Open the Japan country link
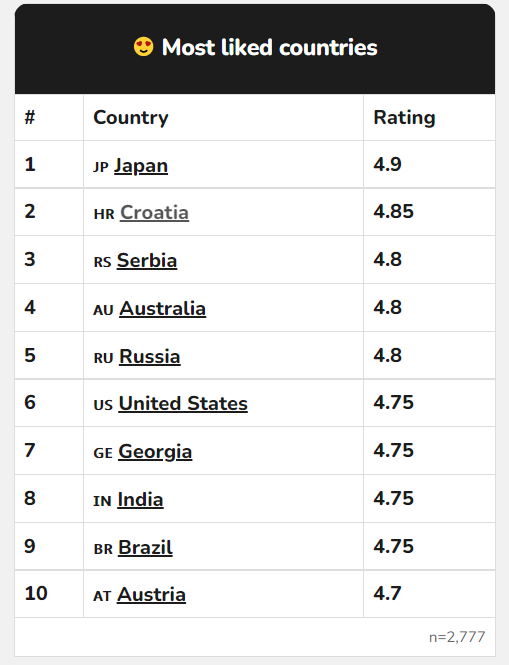The image size is (509, 665). [x=141, y=166]
